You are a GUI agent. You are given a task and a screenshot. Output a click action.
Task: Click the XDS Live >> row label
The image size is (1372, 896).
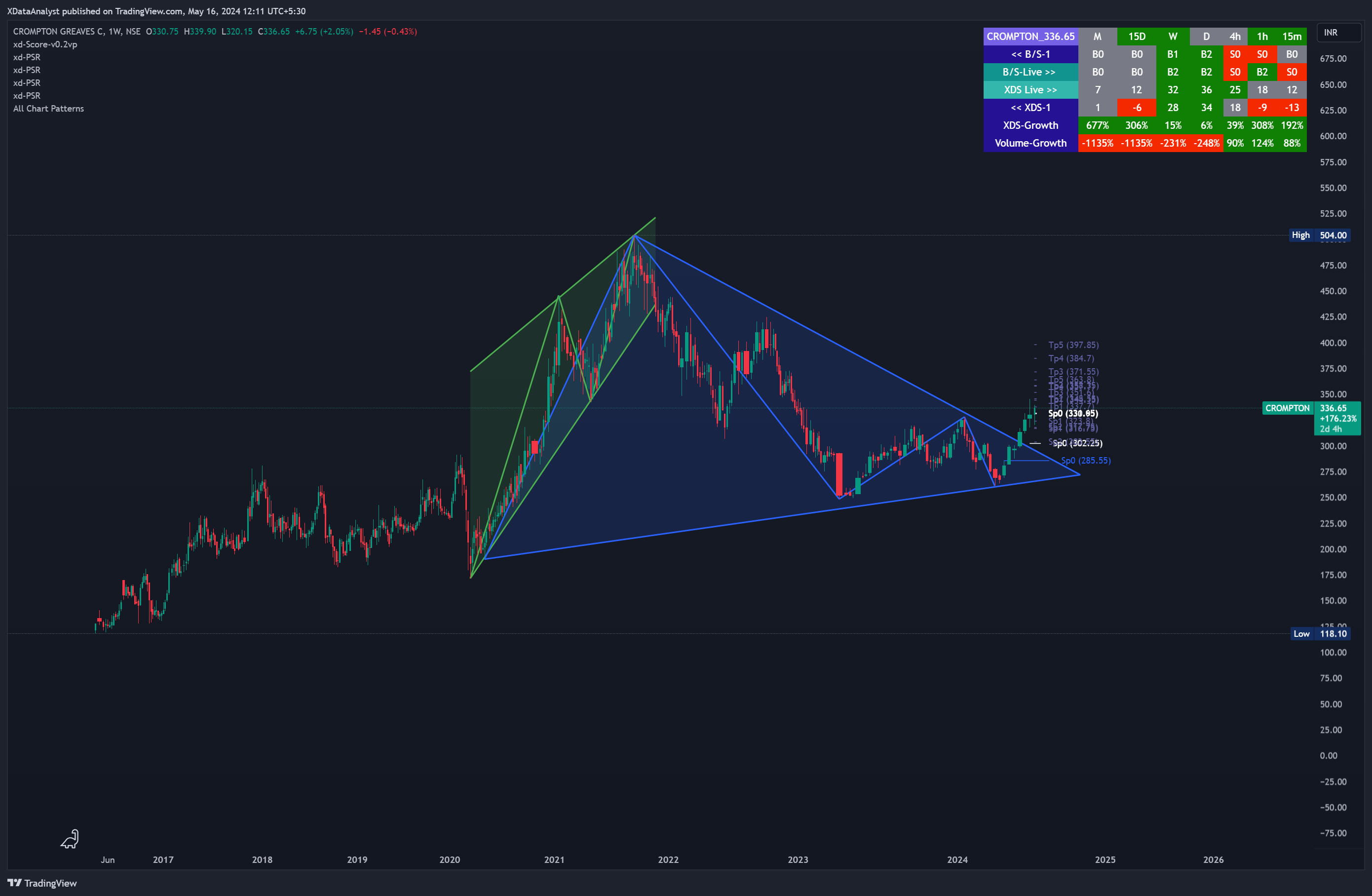1030,90
